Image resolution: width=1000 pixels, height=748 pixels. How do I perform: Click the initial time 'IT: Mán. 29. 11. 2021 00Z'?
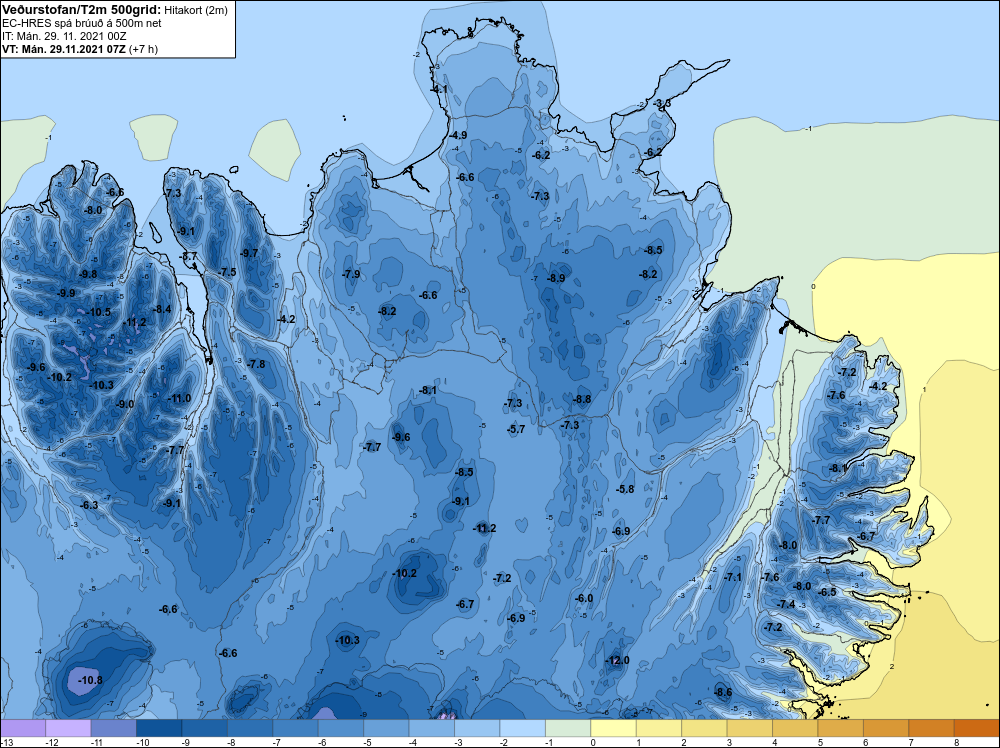click(64, 36)
